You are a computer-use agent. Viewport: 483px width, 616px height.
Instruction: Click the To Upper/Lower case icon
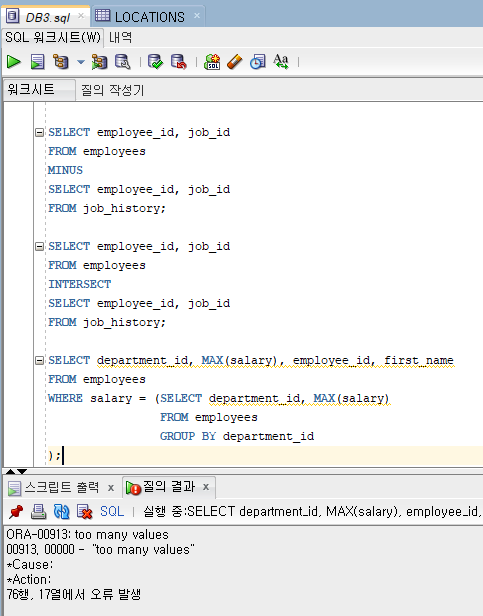pyautogui.click(x=281, y=62)
